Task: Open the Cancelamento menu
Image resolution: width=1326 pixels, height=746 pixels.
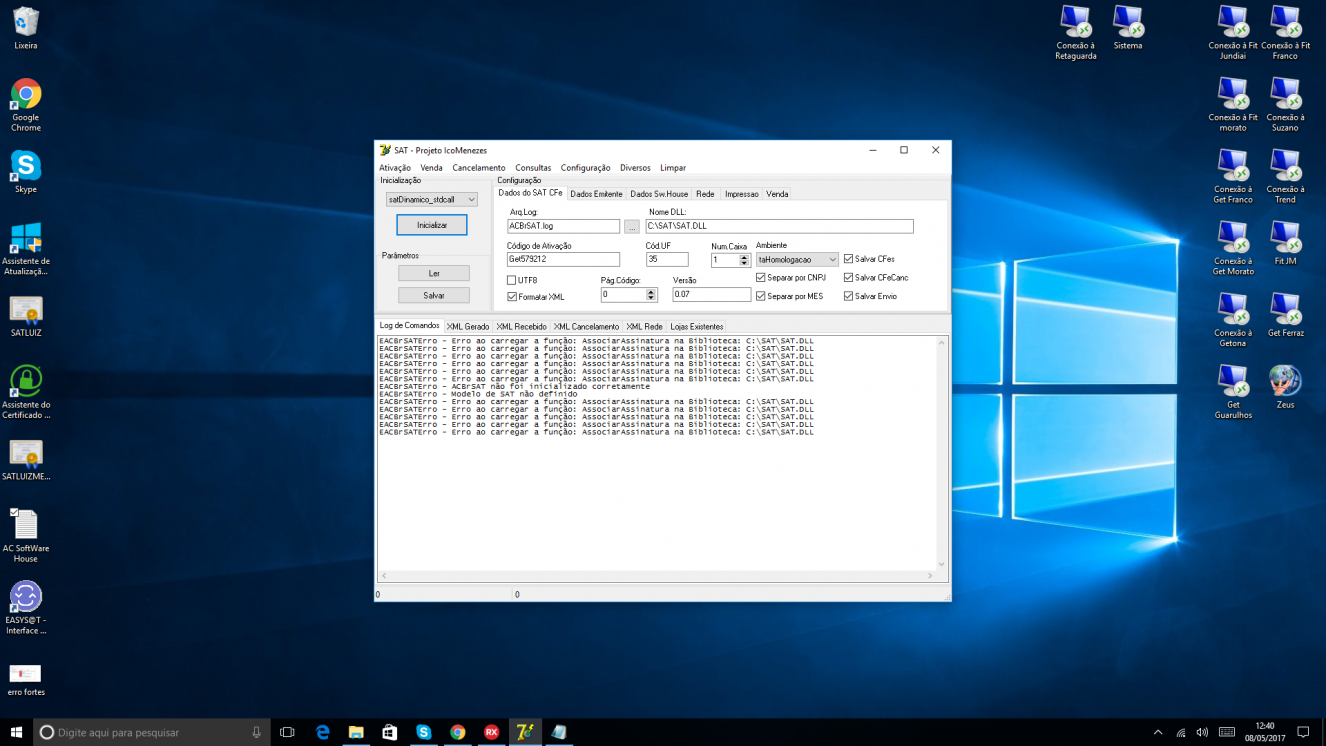Action: point(479,168)
